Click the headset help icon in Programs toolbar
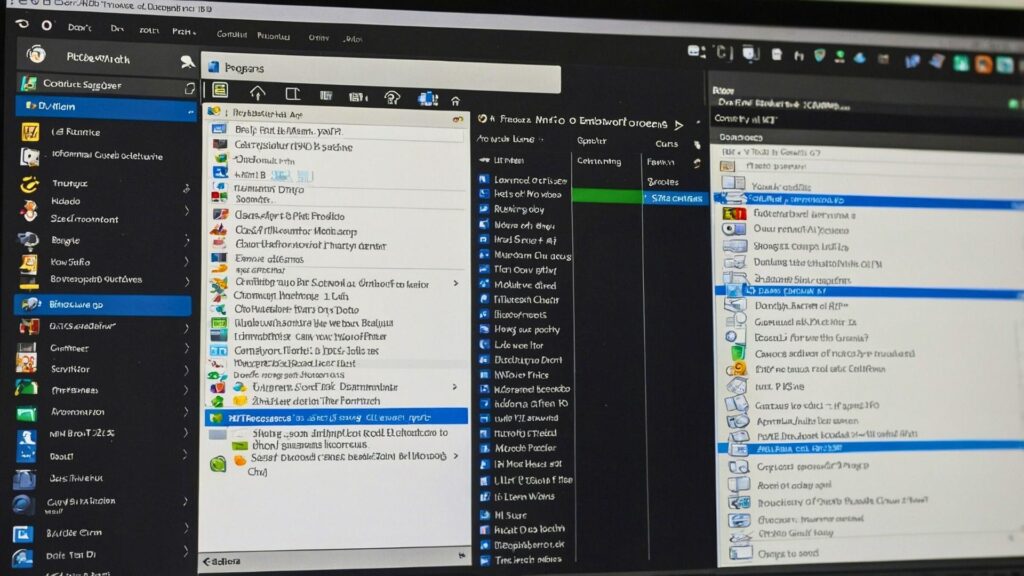The width and height of the screenshot is (1024, 576). click(x=392, y=98)
